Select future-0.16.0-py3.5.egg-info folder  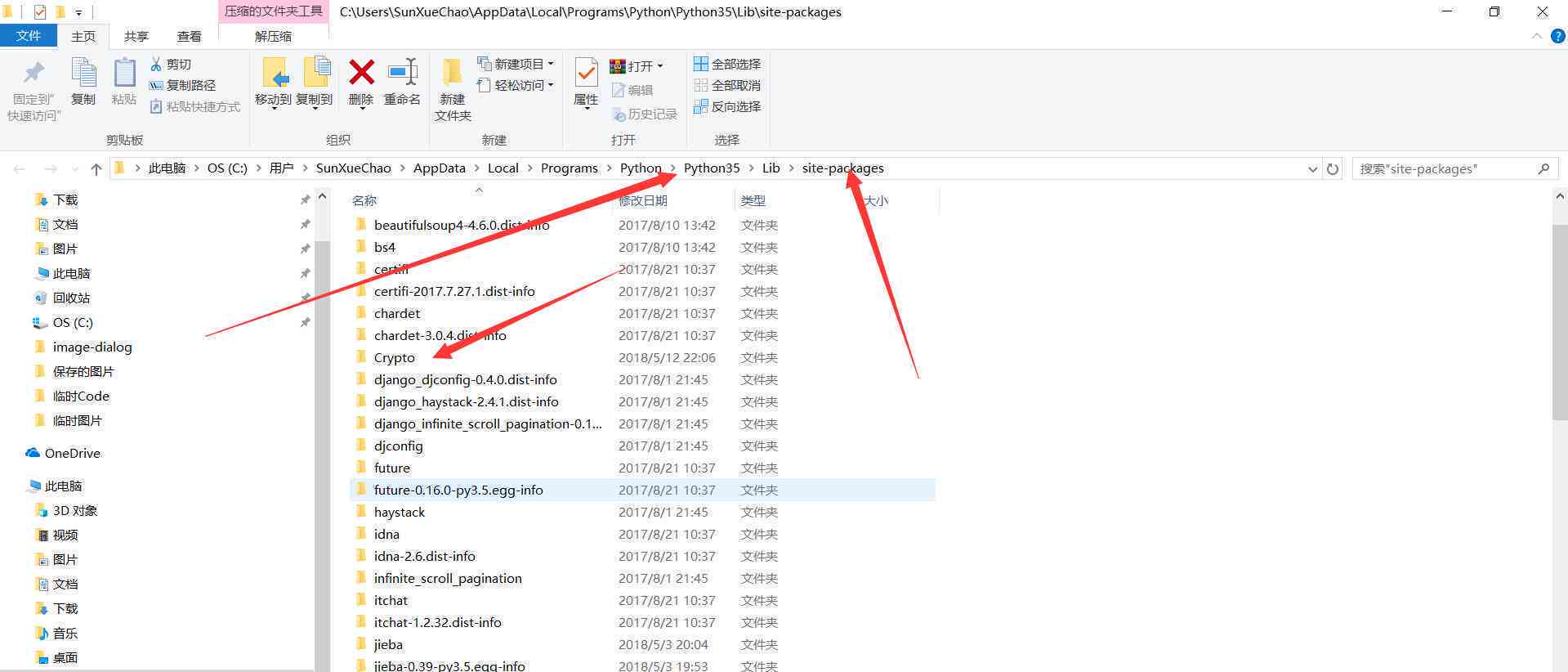[x=643, y=490]
